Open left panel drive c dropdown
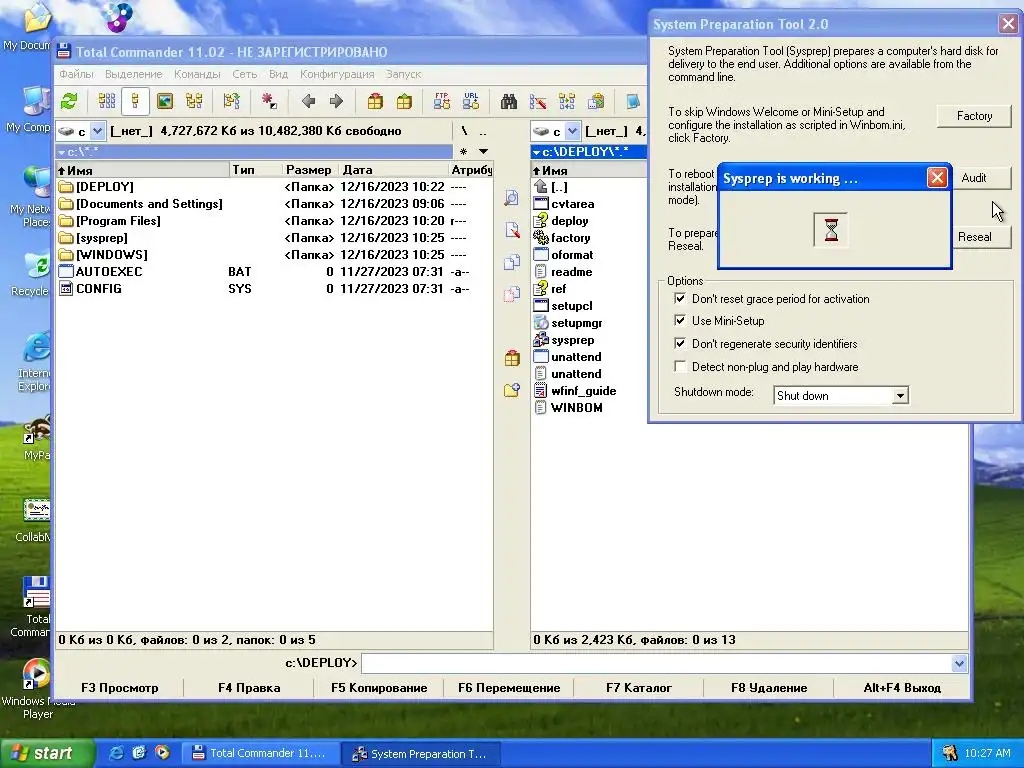 [x=97, y=131]
